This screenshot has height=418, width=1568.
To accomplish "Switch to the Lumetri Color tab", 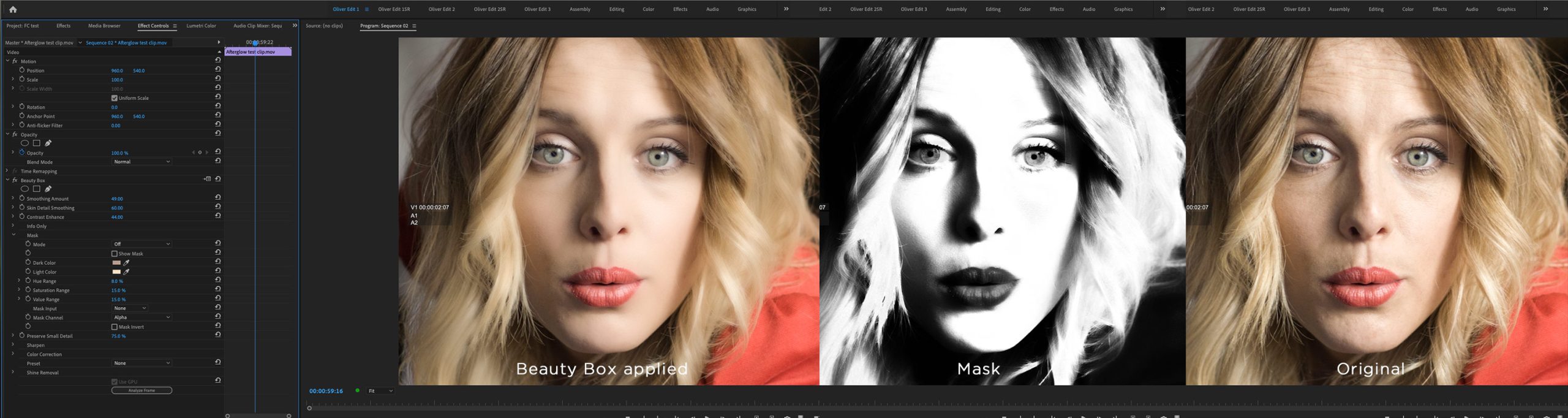I will (201, 26).
